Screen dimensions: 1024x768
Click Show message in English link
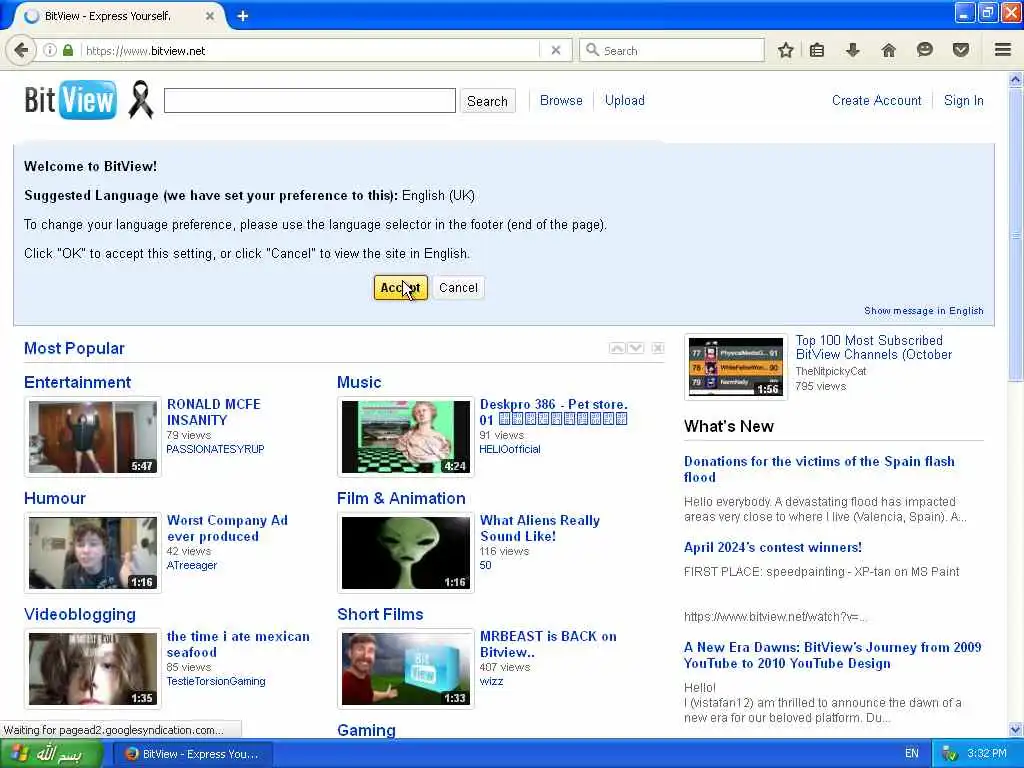tap(923, 311)
